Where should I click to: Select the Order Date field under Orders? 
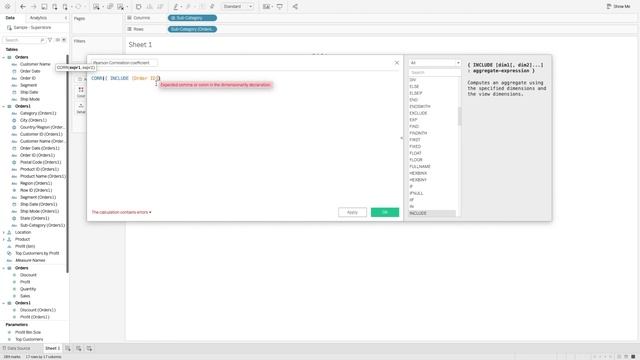tap(30, 71)
